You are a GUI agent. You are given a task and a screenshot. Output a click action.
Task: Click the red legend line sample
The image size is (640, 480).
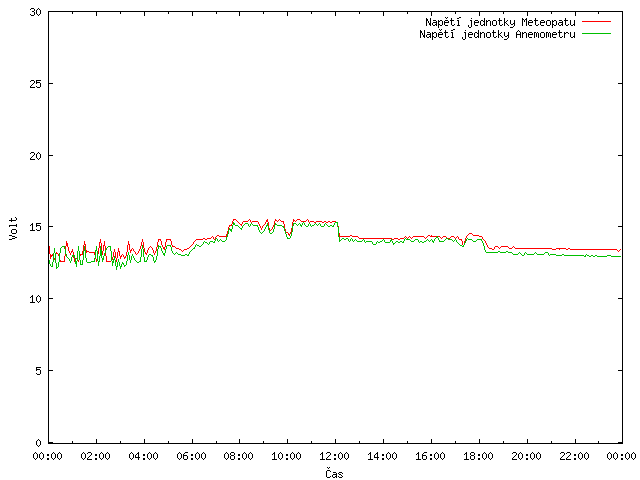click(596, 22)
